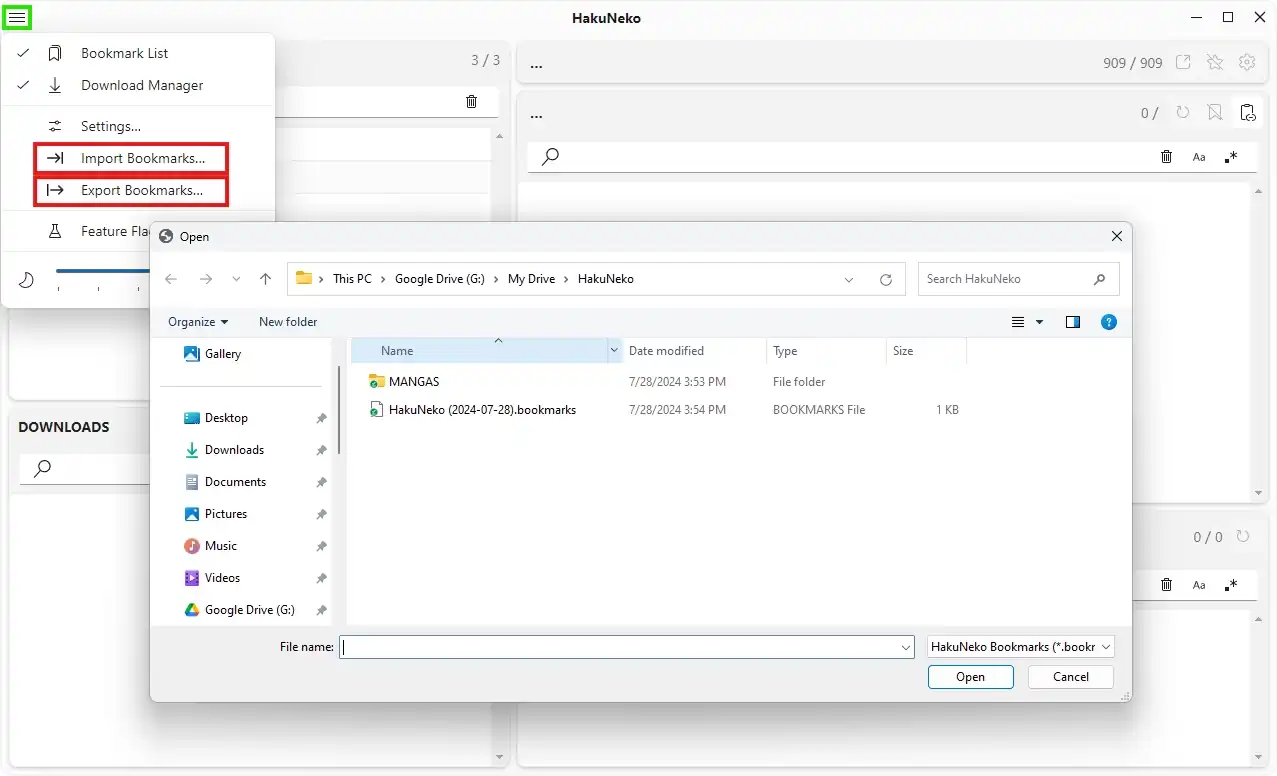Screen dimensions: 1277x776
Task: Click the Up one level arrow
Action: (x=265, y=279)
